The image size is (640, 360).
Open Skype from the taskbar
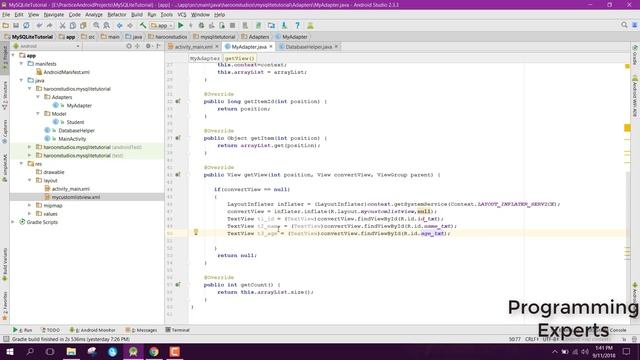[x=113, y=351]
